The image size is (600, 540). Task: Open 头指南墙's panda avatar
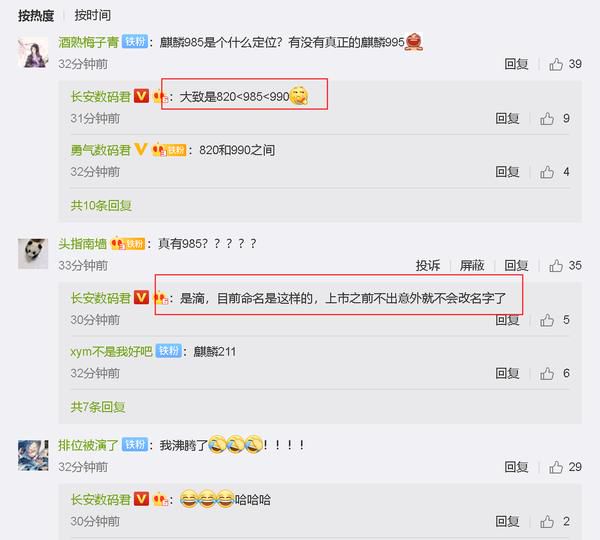tap(33, 253)
